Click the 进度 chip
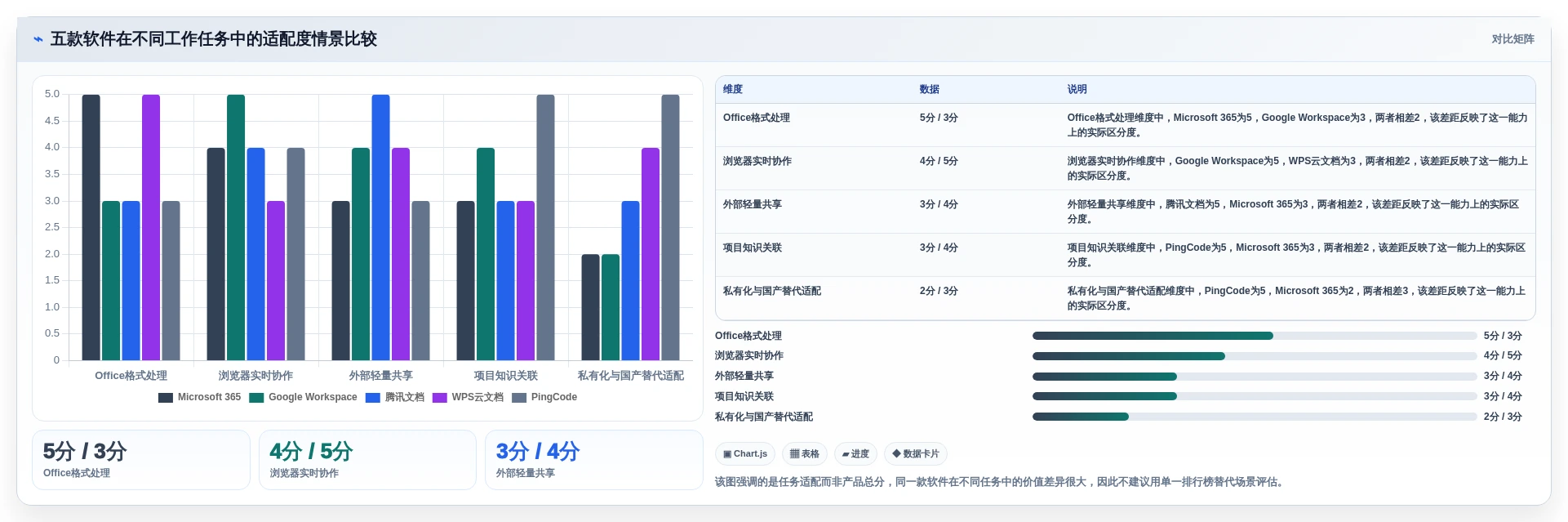 [x=855, y=454]
